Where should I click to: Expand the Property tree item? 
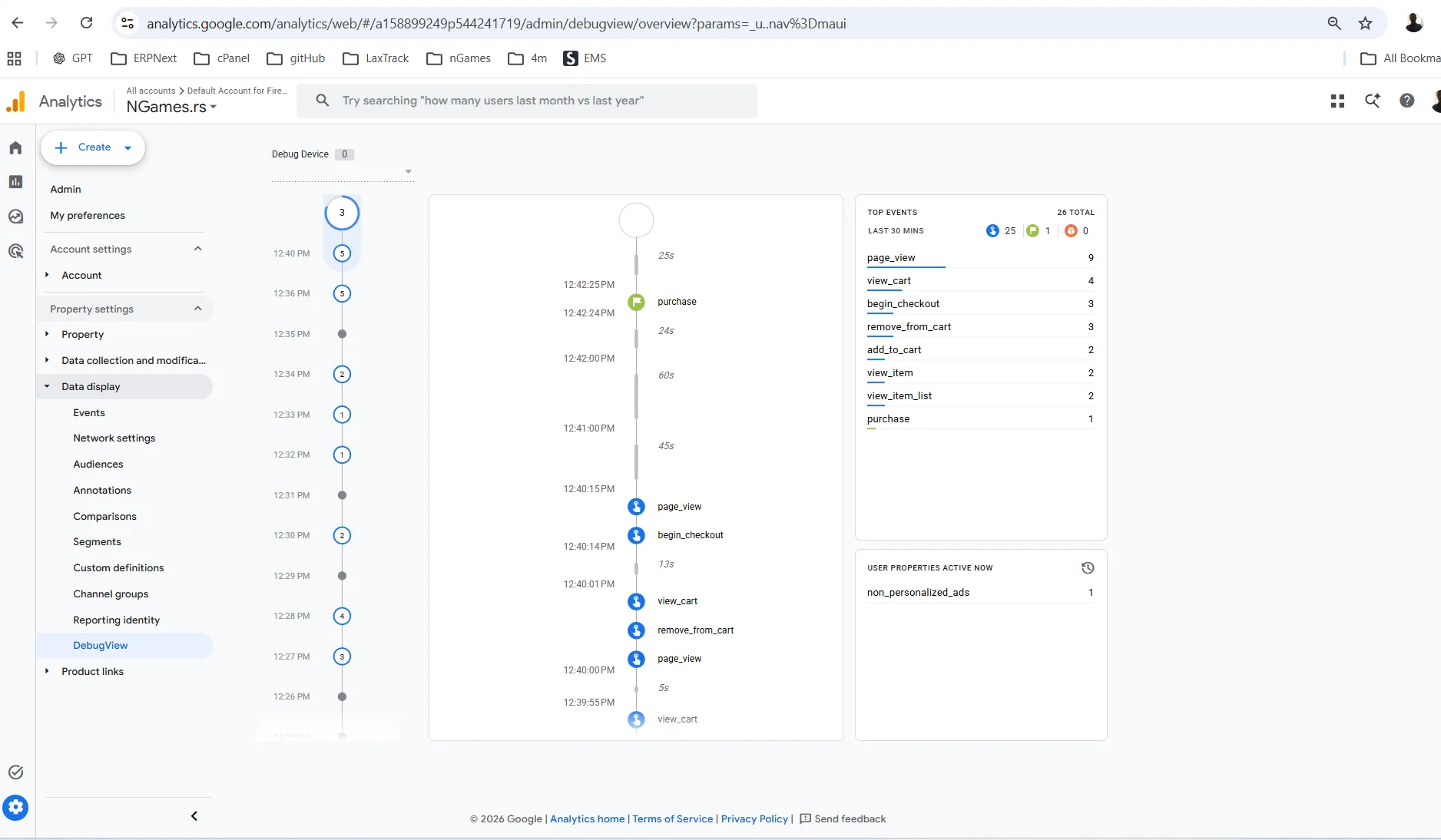pos(47,334)
